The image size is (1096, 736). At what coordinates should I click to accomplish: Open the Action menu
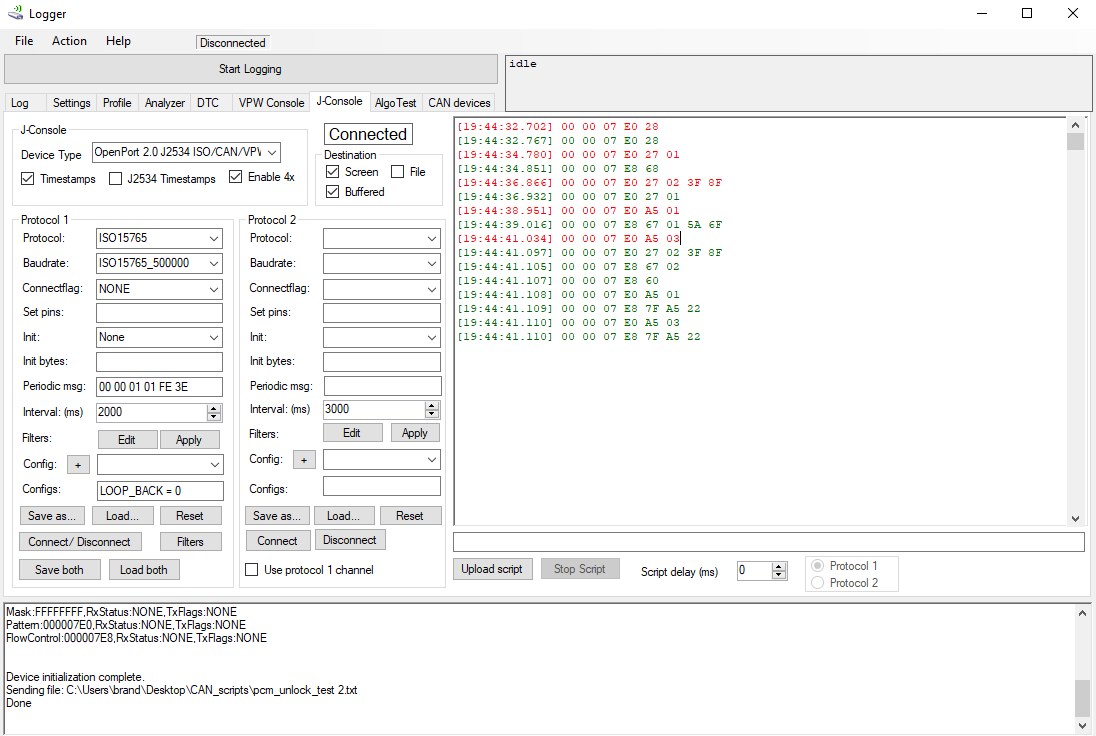click(69, 41)
